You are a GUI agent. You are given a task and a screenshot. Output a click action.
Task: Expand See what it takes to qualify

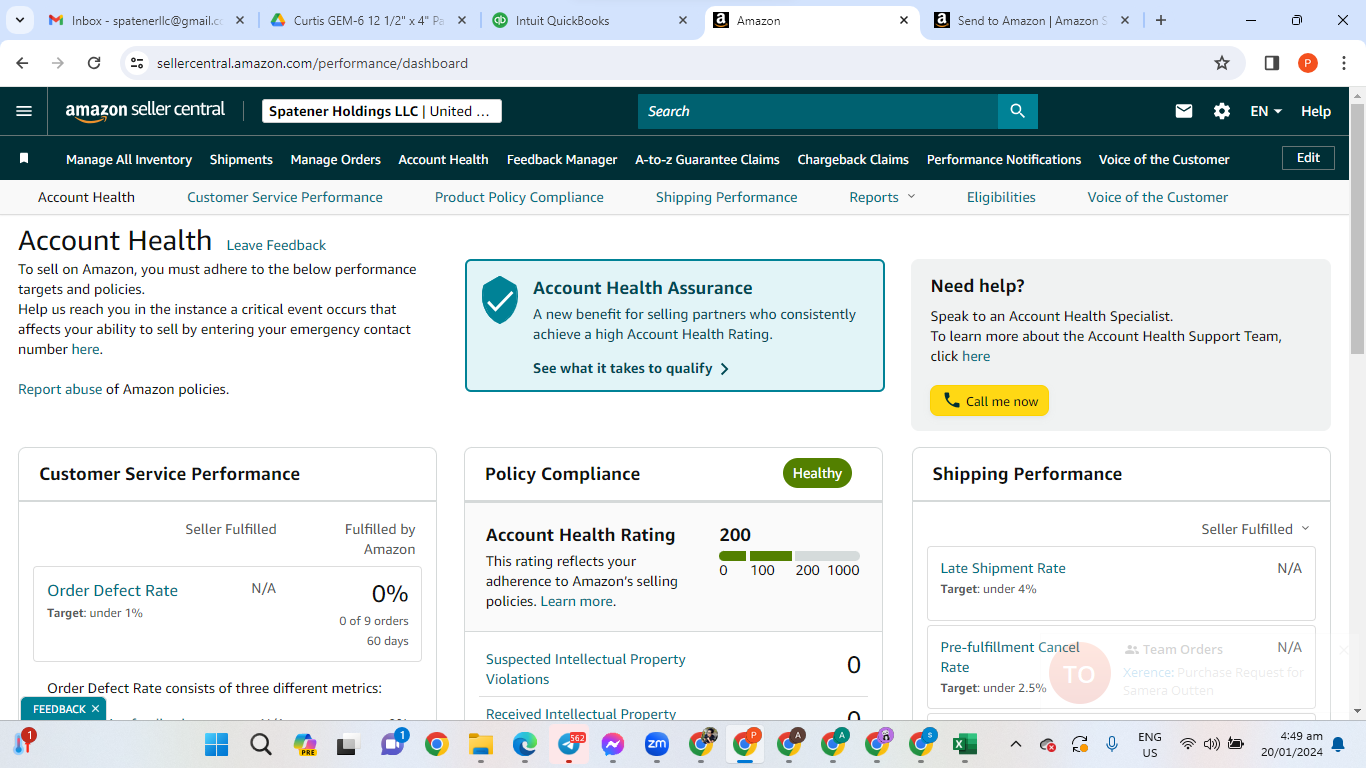[631, 368]
